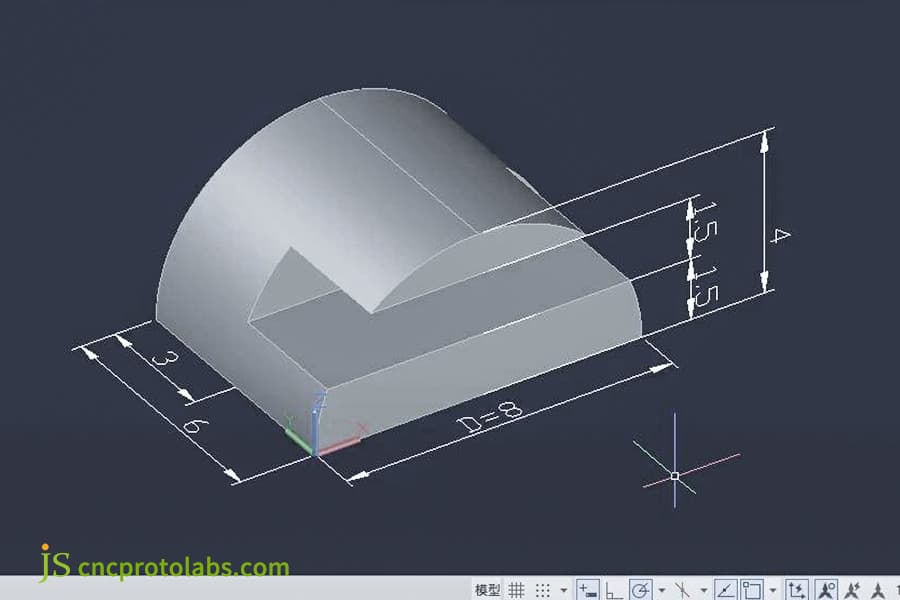Enable polar tracking
Image resolution: width=900 pixels, height=600 pixels.
641,585
